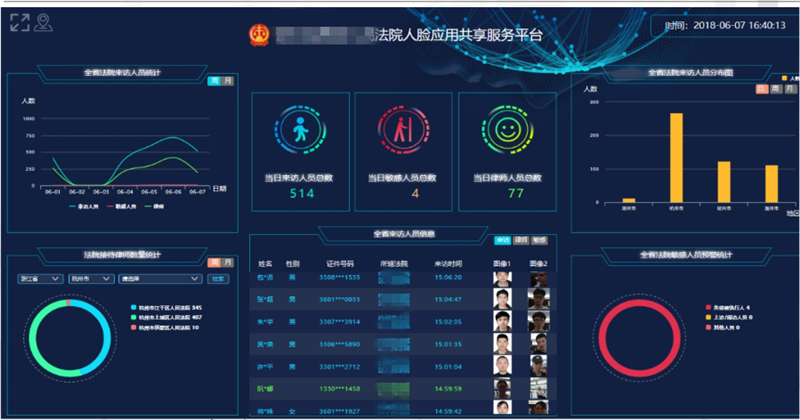Switch to the 敏感 tab in visitor info

click(x=538, y=241)
